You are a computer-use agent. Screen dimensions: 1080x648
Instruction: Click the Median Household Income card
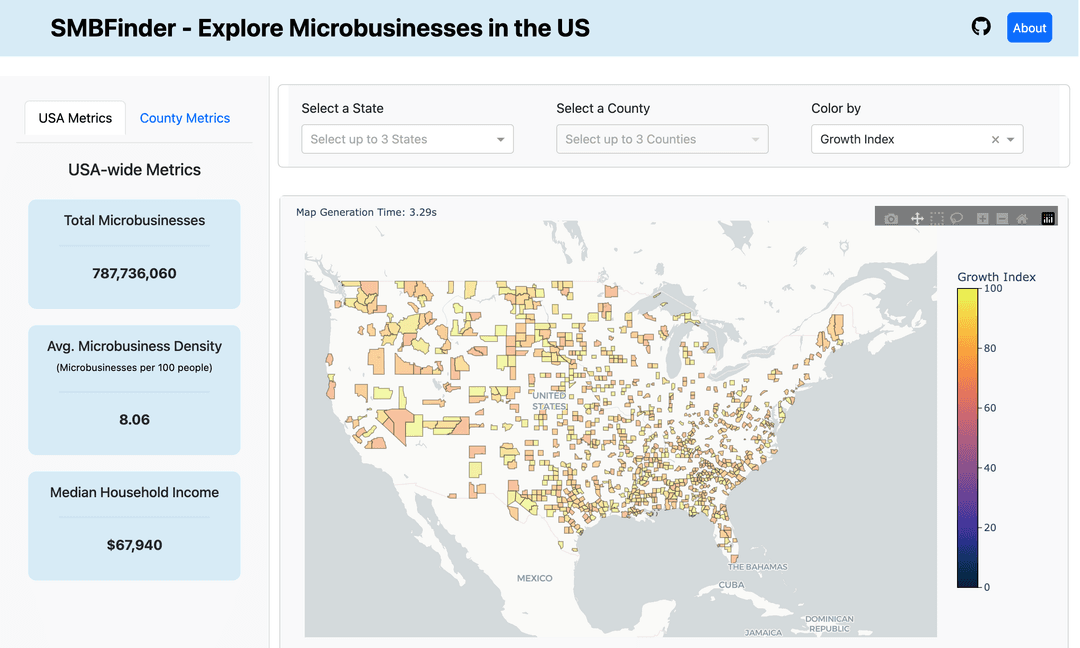(x=134, y=526)
